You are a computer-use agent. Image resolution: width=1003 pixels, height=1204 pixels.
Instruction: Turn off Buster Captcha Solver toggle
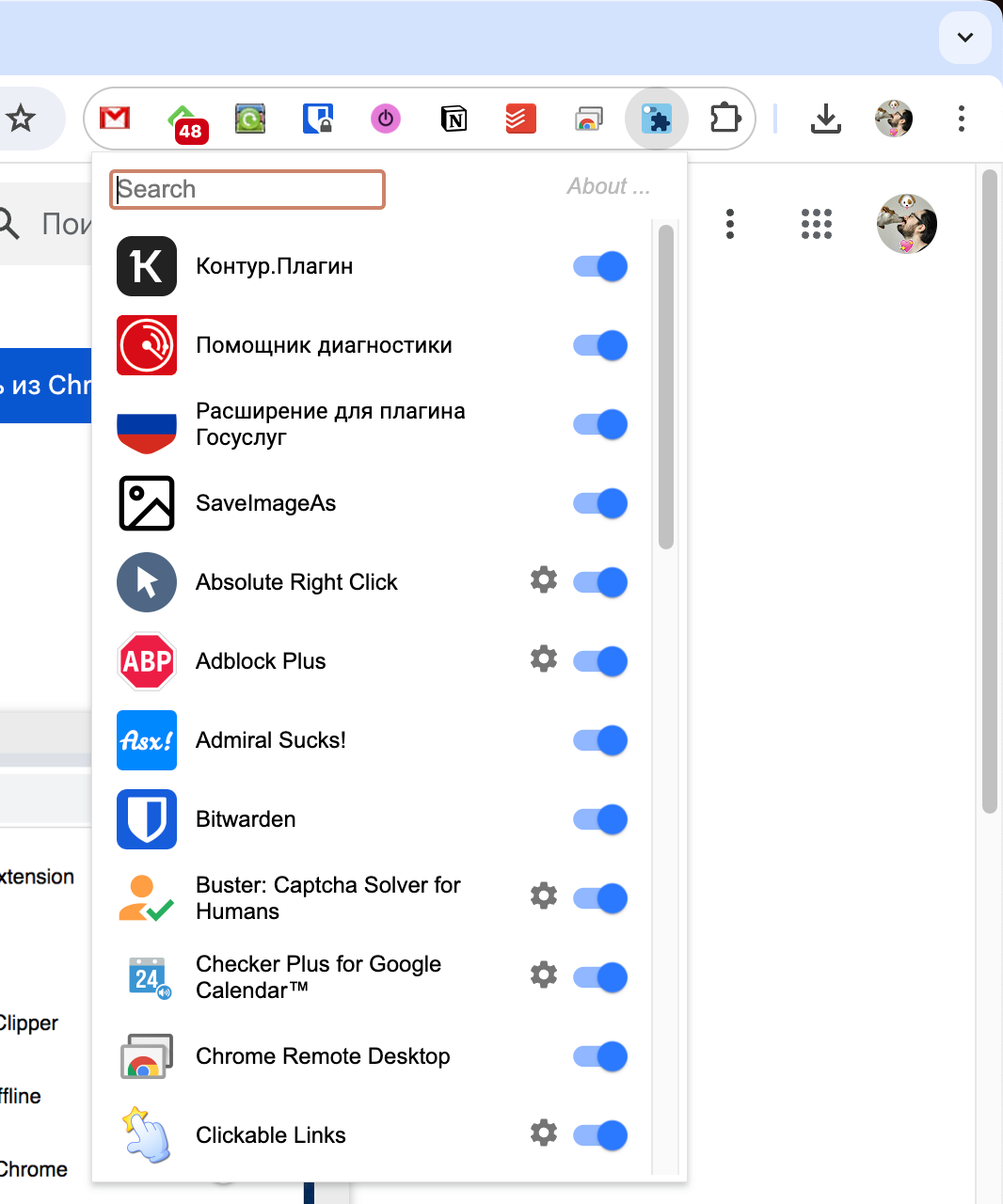(600, 898)
